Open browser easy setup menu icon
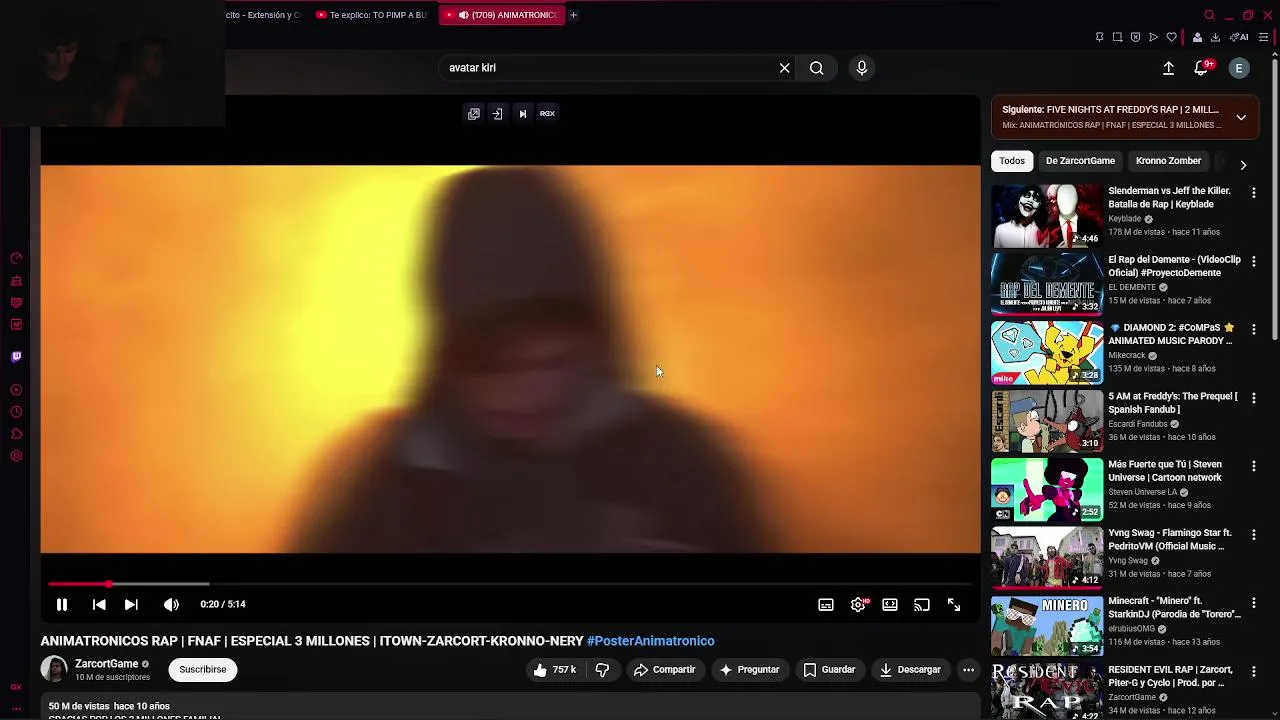 point(1263,37)
